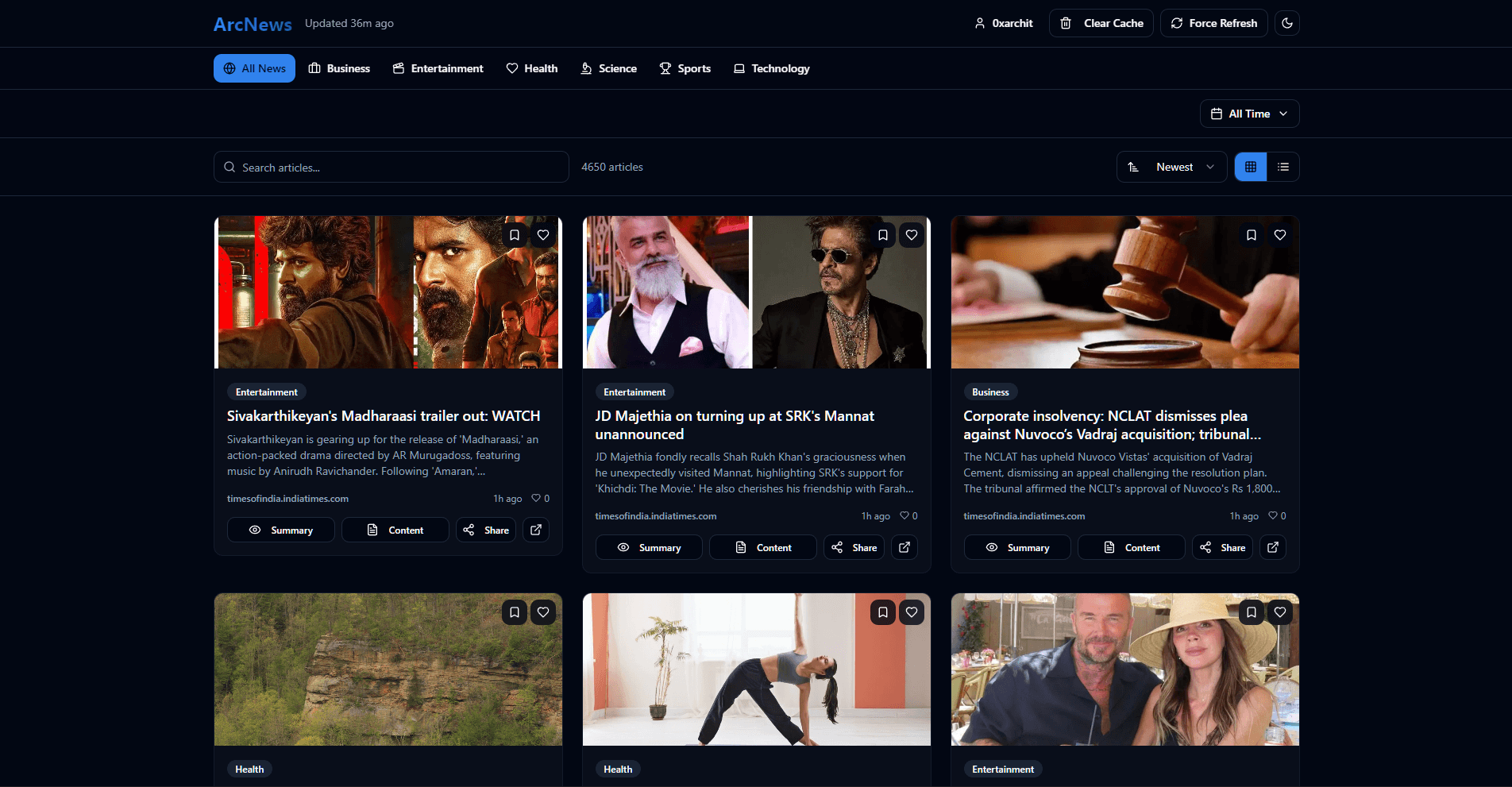Toggle dark mode with the moon icon

click(x=1287, y=23)
